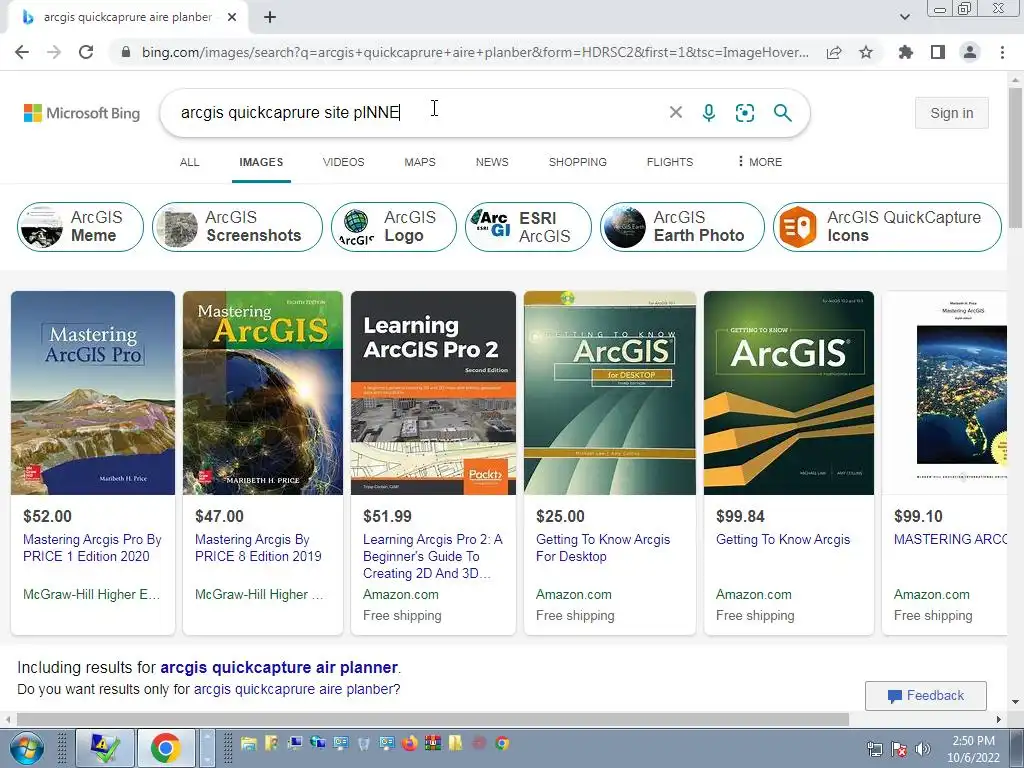Open the Chrome profile avatar
The height and width of the screenshot is (768, 1024).
tap(970, 52)
